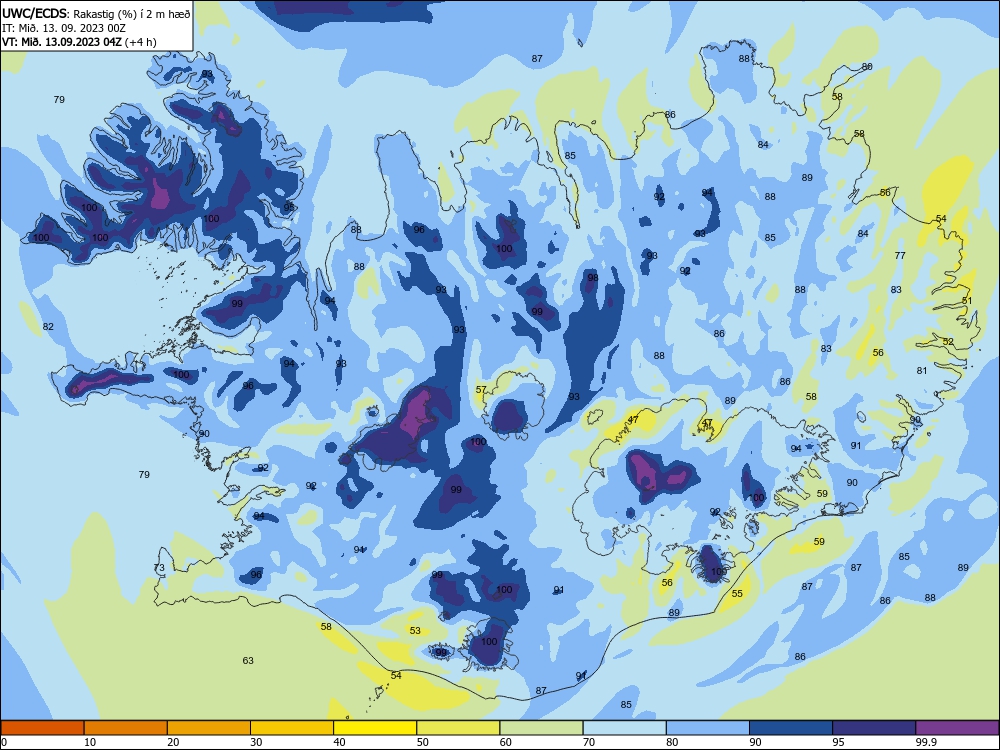Click the title text 'UWC/ECDS: Rakastig (%) í 2 m hæð'
Image resolution: width=1000 pixels, height=750 pixels.
[x=96, y=14]
